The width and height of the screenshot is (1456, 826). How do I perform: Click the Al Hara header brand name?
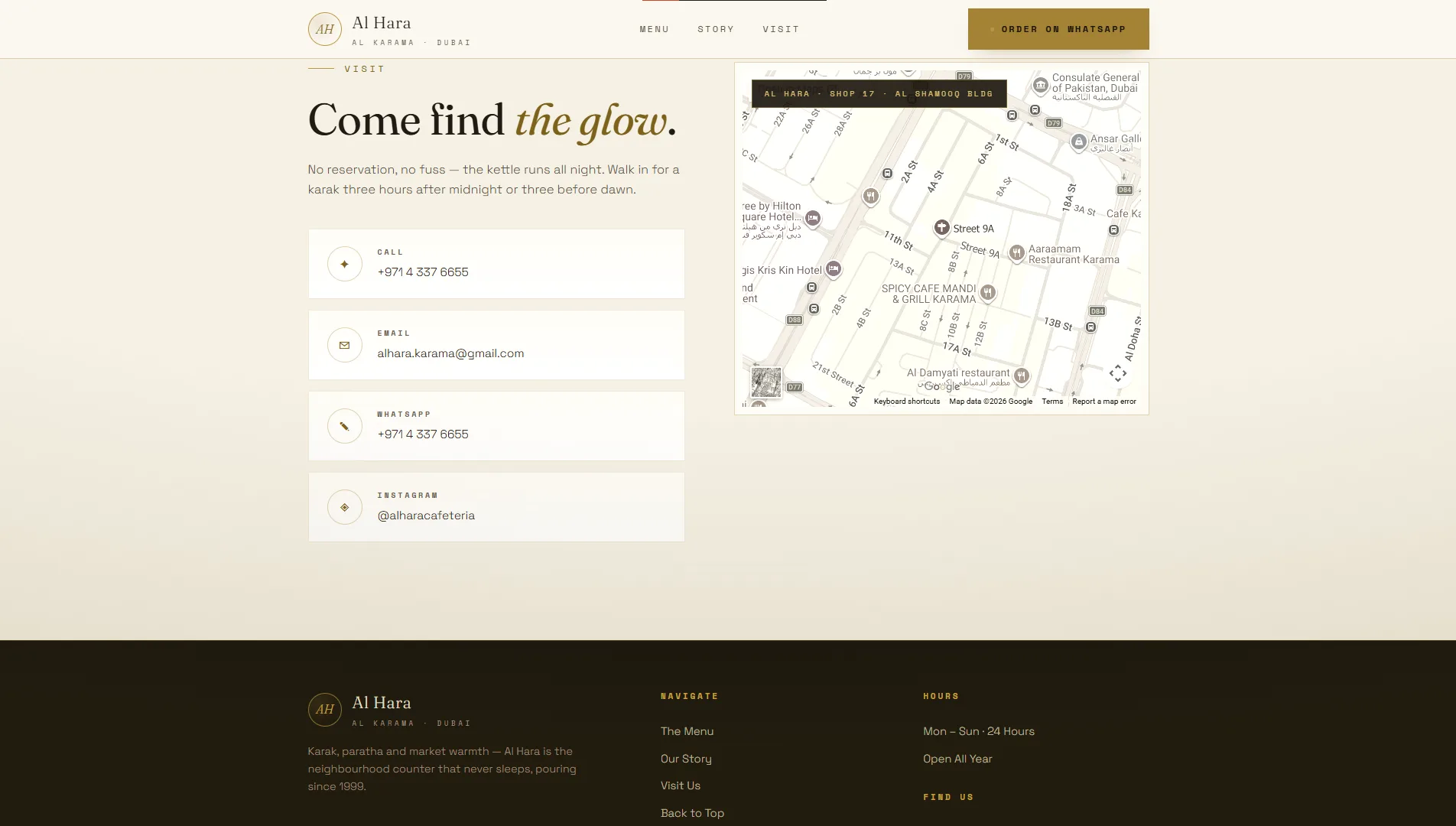(x=382, y=23)
